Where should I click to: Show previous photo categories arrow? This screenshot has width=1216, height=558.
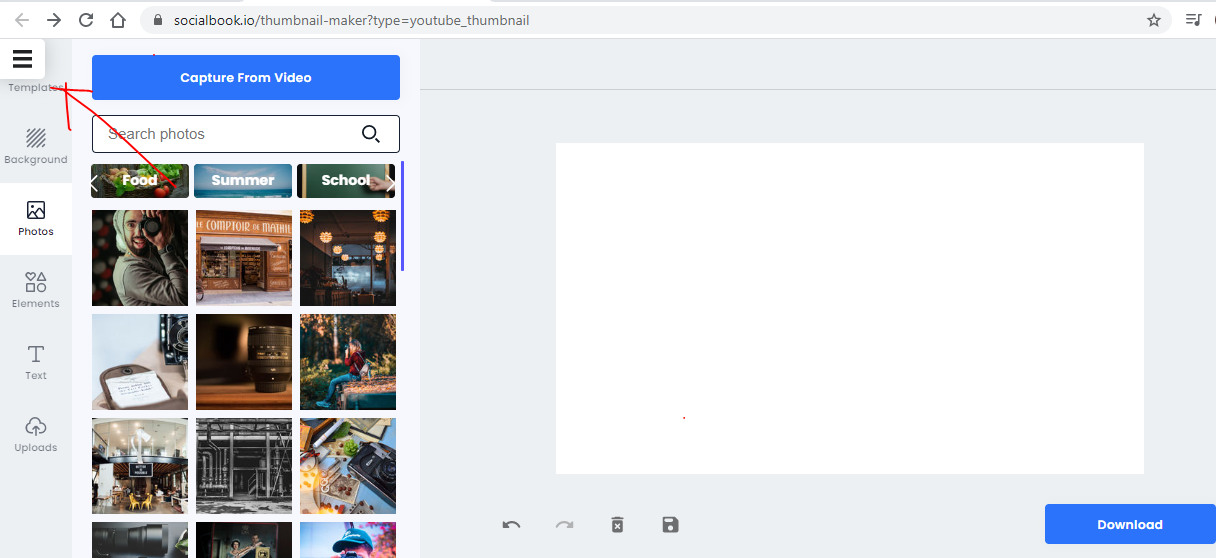[95, 183]
